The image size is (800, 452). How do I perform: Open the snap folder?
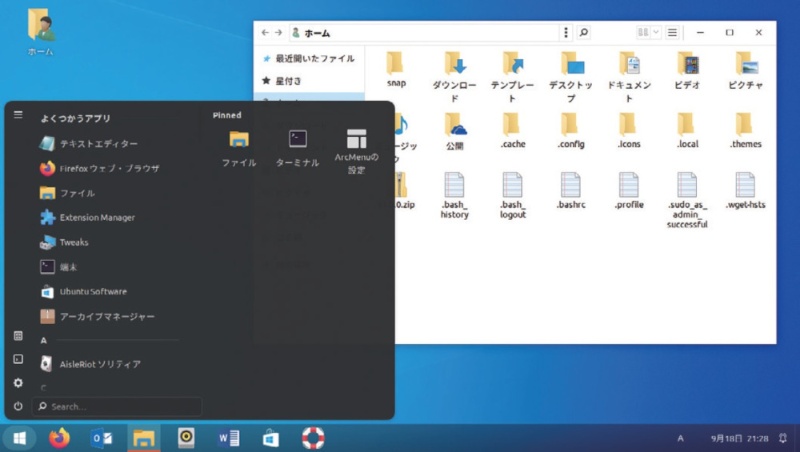point(396,69)
